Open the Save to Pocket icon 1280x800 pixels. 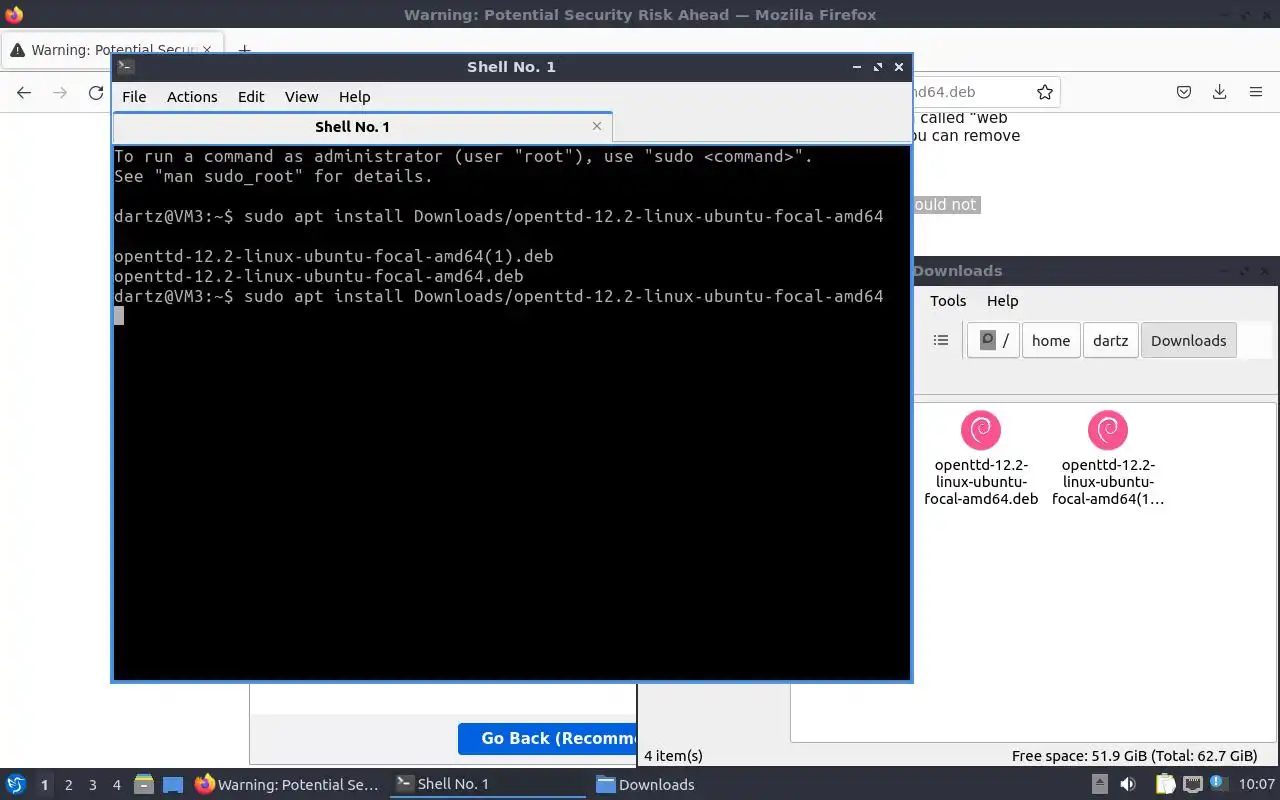coord(1184,92)
